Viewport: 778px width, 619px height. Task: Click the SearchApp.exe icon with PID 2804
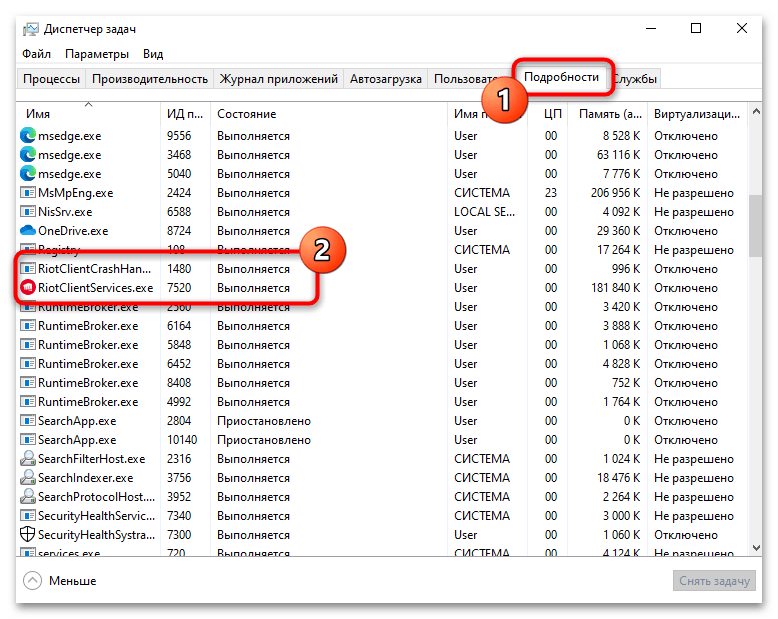click(28, 421)
